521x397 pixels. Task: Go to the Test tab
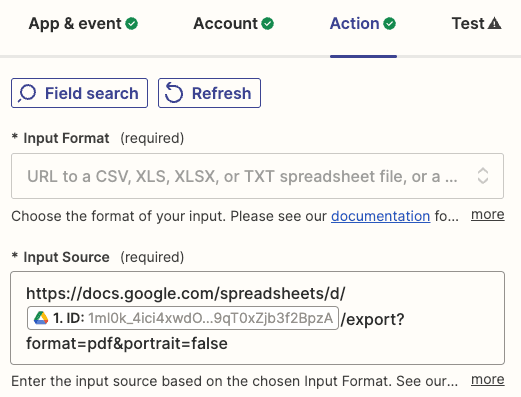[x=476, y=24]
